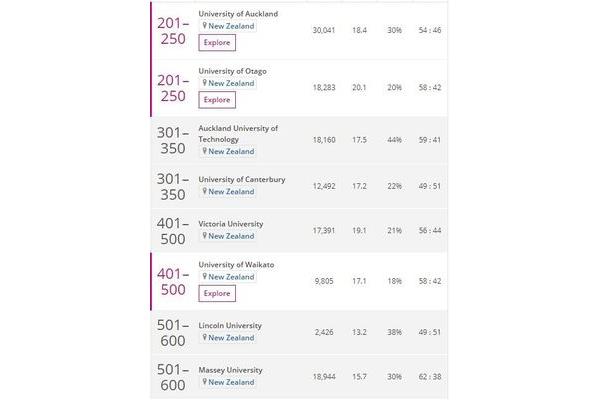Click location pin icon for University of Waikato

[x=205, y=276]
